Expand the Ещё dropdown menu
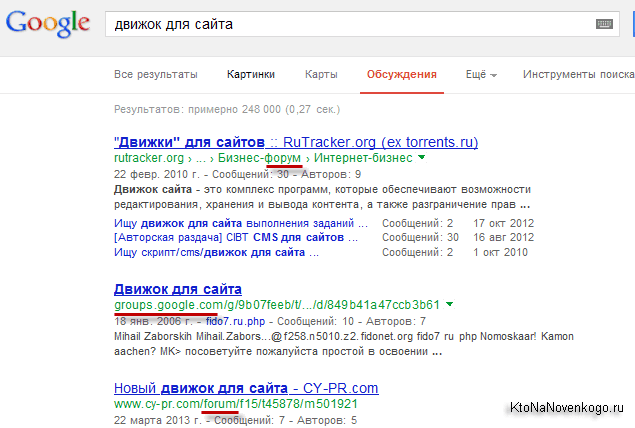635x428 pixels. (x=481, y=75)
